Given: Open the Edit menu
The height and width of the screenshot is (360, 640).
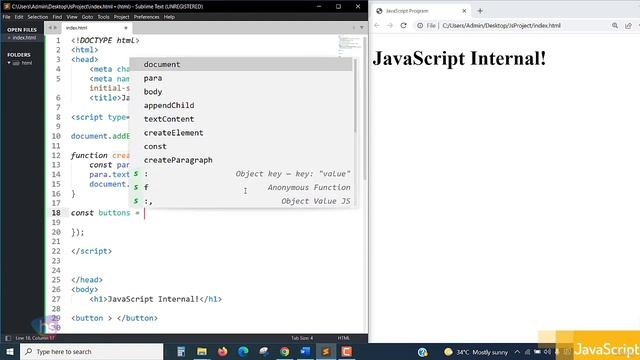Looking at the screenshot, I should (x=19, y=17).
